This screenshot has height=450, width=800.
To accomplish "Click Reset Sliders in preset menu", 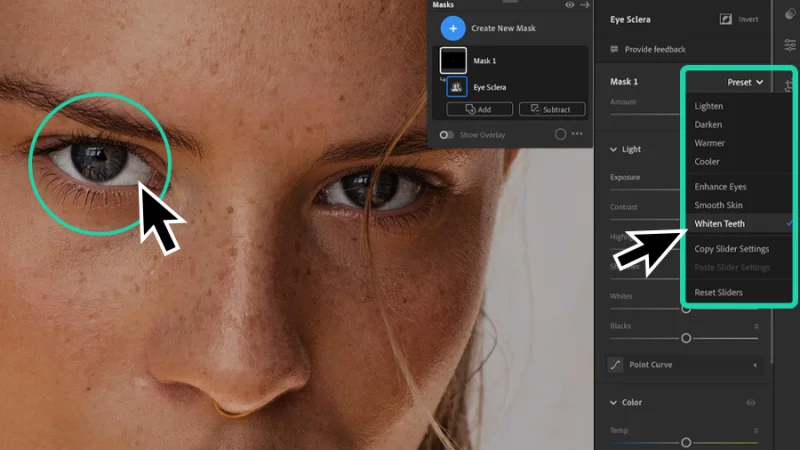I will click(x=718, y=292).
